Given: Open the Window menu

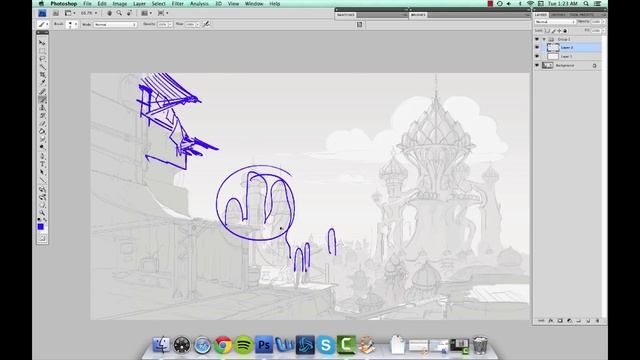Looking at the screenshot, I should (x=254, y=4).
